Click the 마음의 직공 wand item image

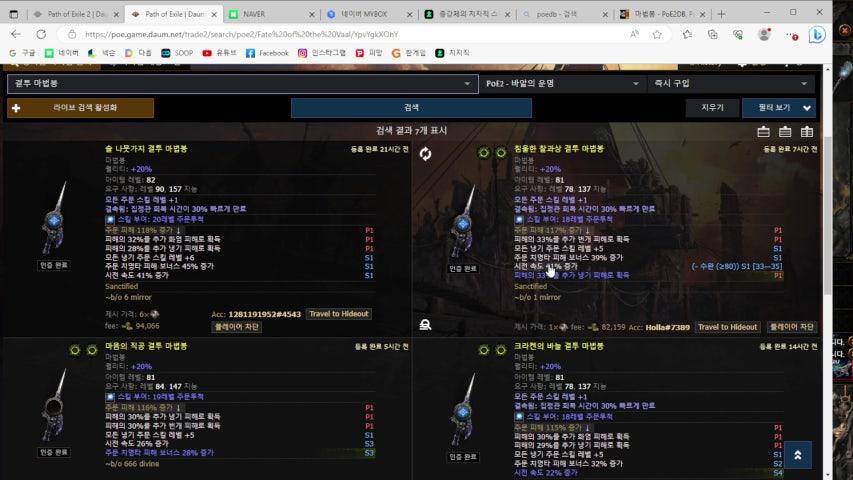[54, 407]
